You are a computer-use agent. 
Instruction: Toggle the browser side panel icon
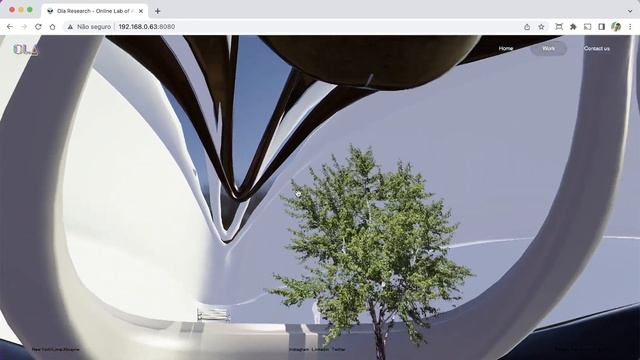point(602,27)
